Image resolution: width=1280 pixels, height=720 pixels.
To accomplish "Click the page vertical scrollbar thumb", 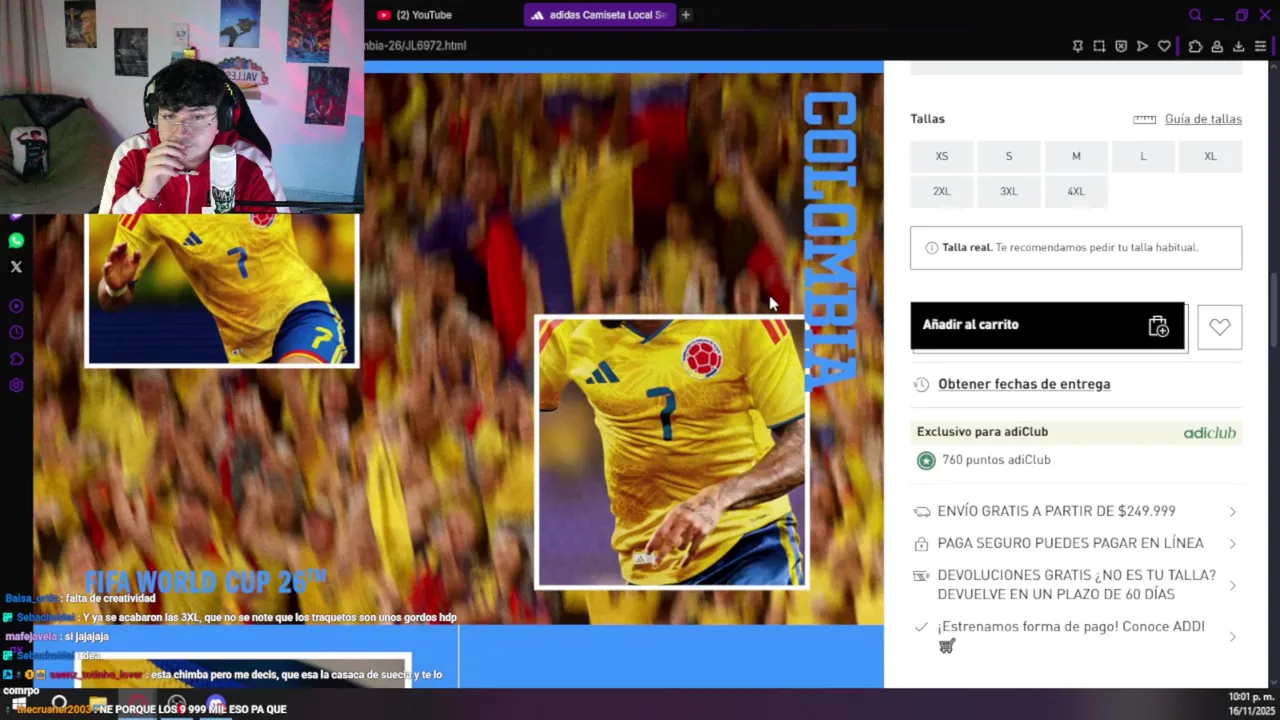I will point(1274,311).
